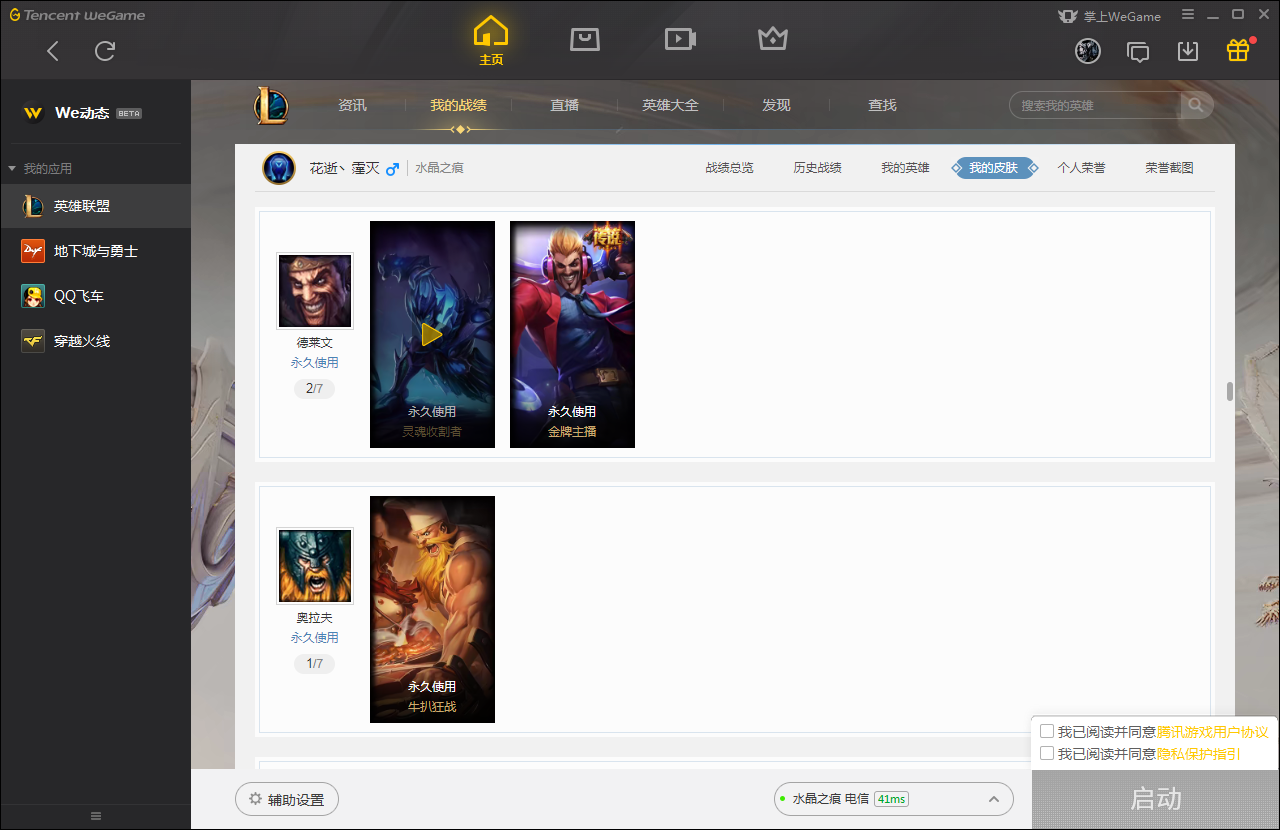Viewport: 1280px width, 830px height.
Task: Play the 灵魂收割者 skin preview
Action: (431, 334)
